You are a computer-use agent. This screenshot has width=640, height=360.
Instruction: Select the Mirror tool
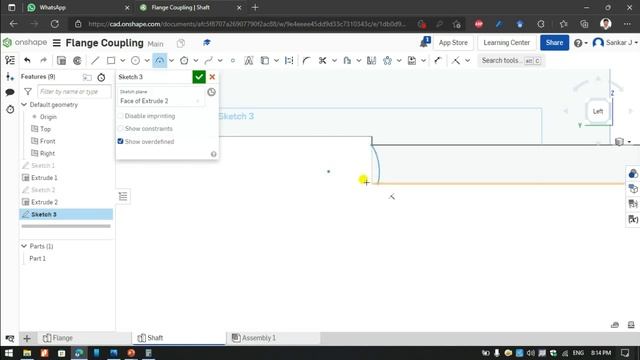pyautogui.click(x=371, y=60)
